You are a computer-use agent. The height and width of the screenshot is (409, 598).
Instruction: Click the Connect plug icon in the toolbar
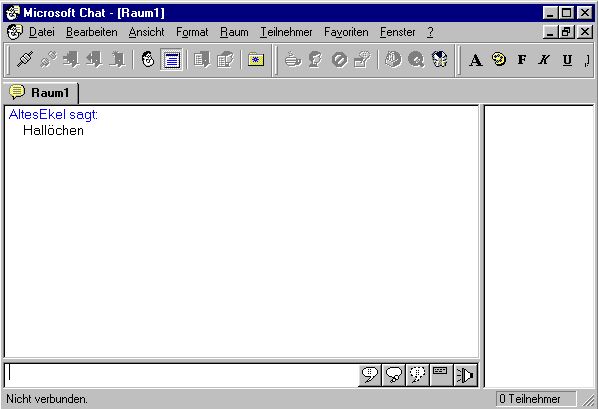tap(25, 60)
